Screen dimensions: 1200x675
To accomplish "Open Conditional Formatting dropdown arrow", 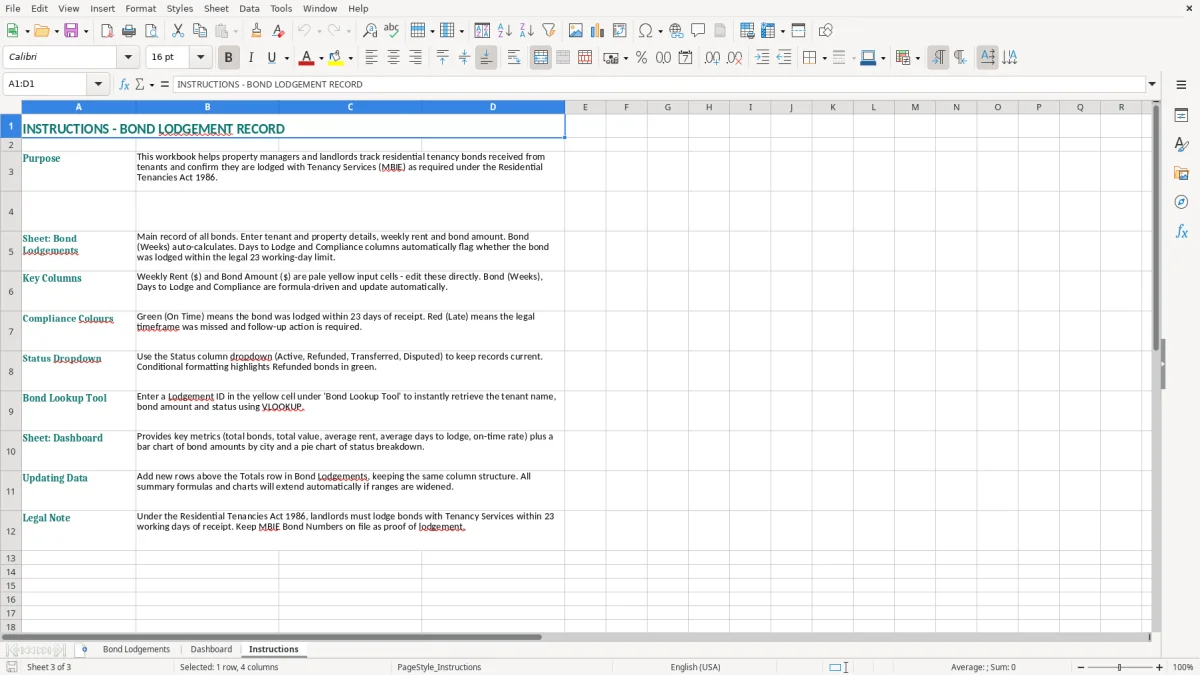I will click(x=917, y=58).
